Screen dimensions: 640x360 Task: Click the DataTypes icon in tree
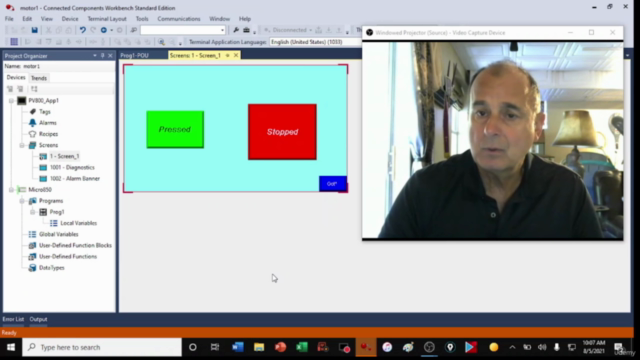[x=32, y=268]
